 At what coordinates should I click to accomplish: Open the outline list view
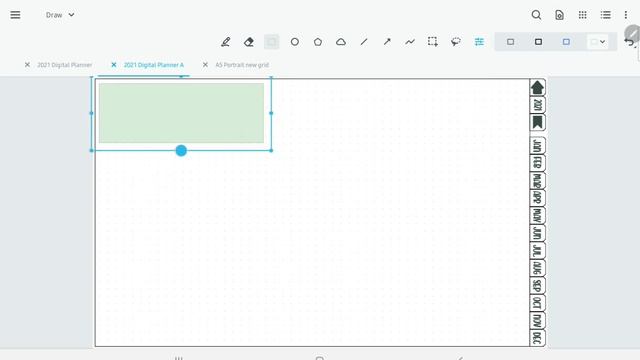click(x=606, y=15)
